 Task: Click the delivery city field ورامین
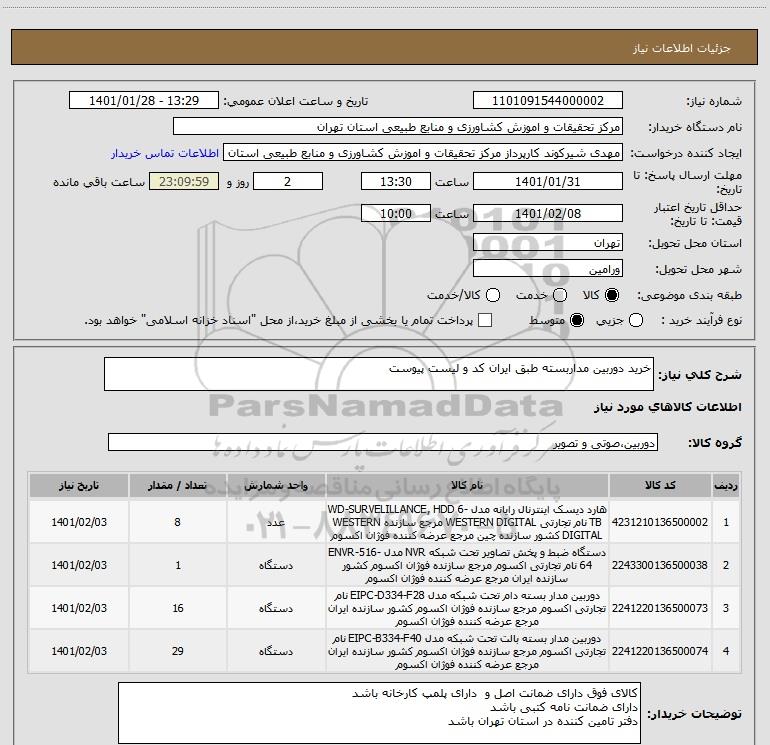pyautogui.click(x=548, y=269)
